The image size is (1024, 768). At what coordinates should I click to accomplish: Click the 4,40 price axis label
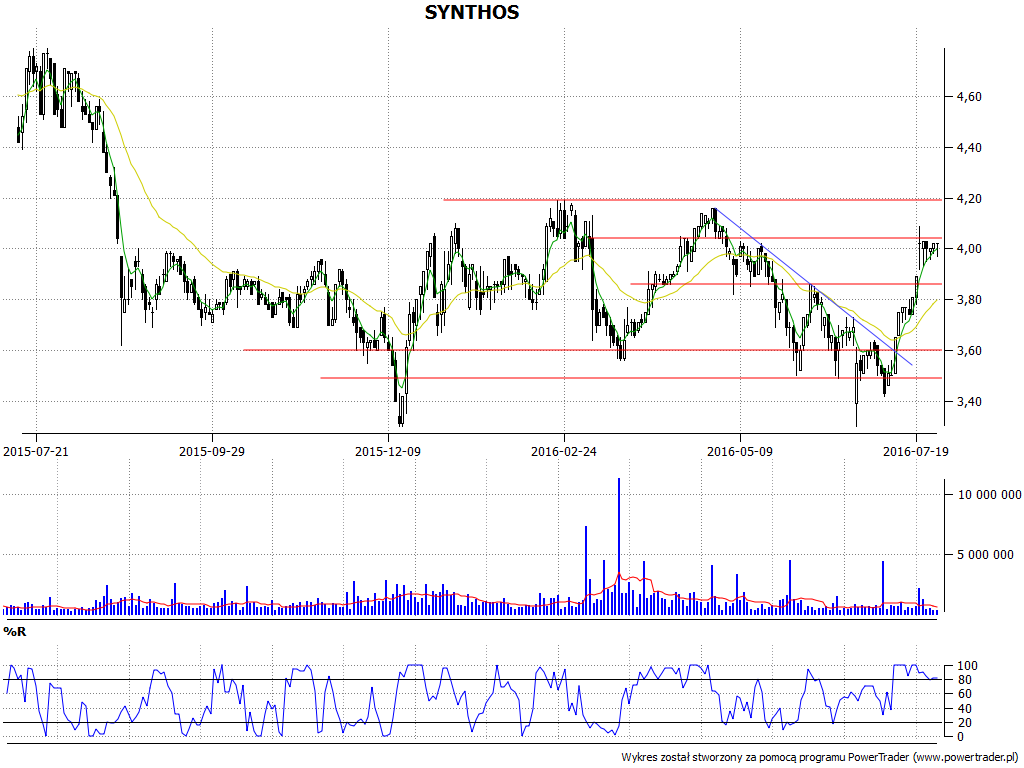point(968,148)
